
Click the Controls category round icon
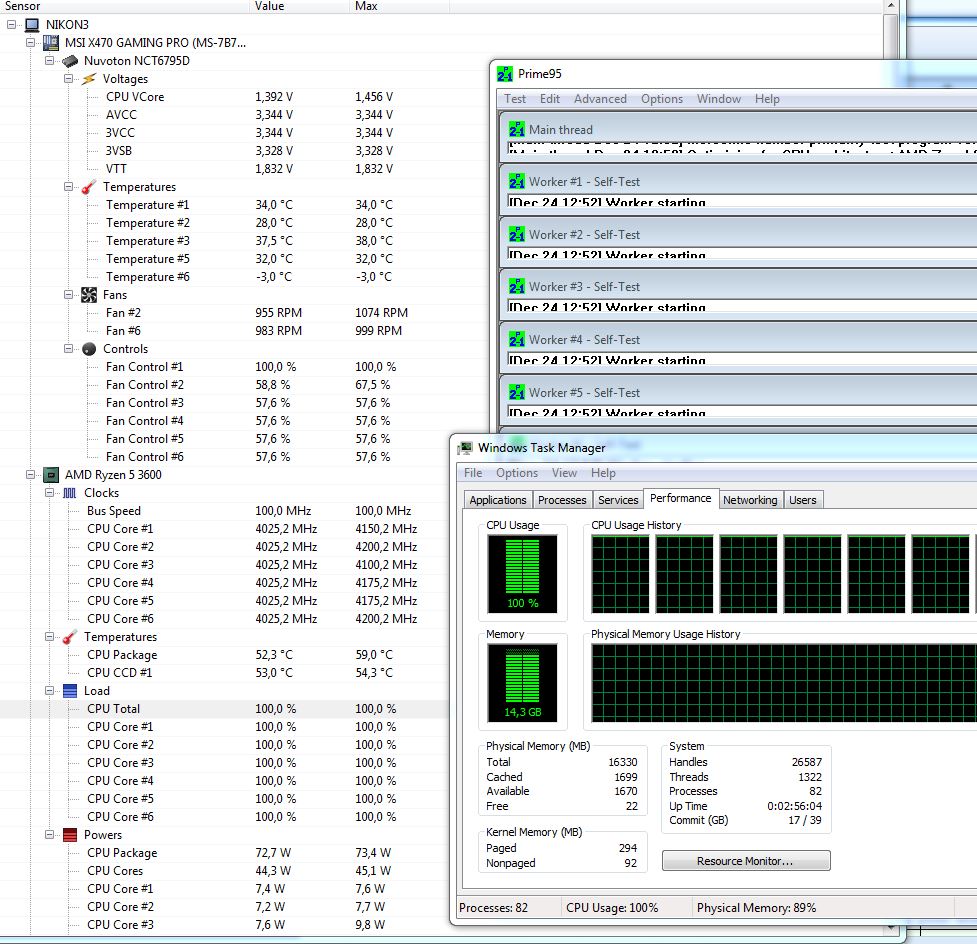click(x=89, y=349)
